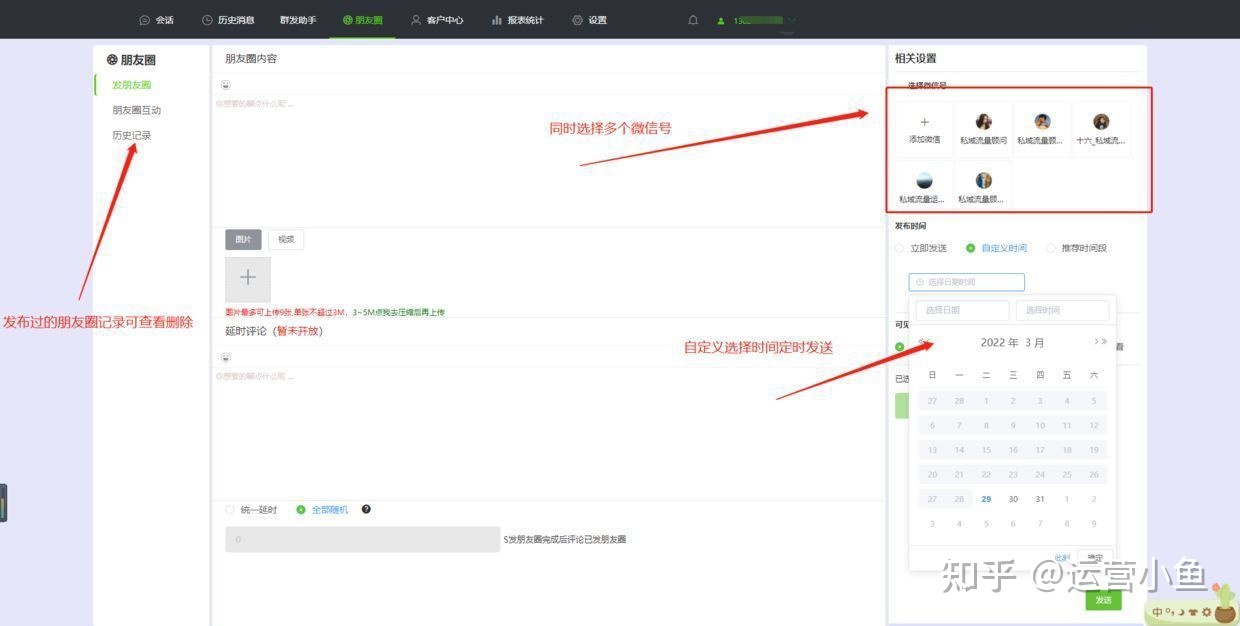Choose 统一延时 radio option
The width and height of the screenshot is (1240, 626).
pos(231,510)
